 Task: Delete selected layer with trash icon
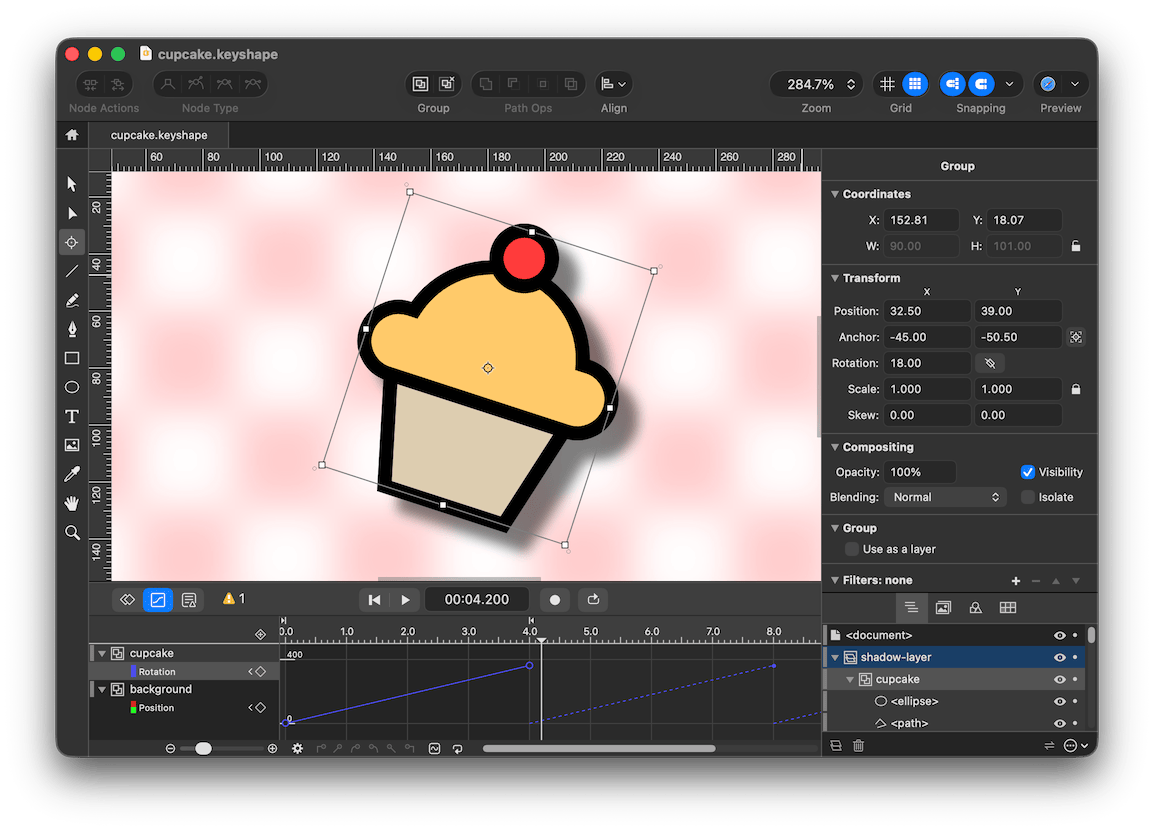[858, 745]
